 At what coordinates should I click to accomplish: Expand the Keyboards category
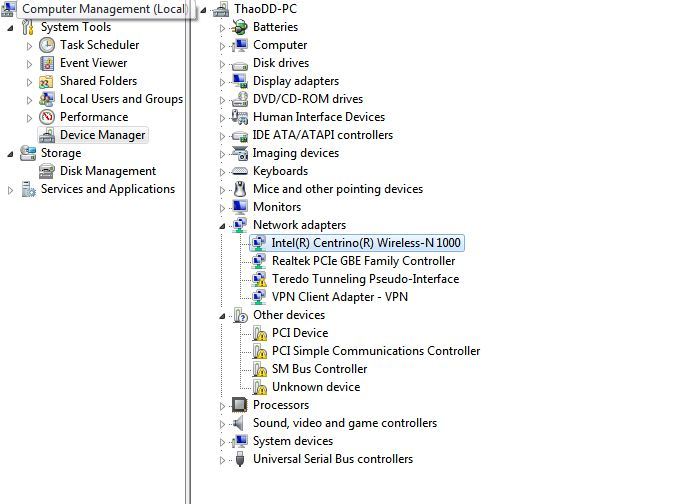(222, 172)
